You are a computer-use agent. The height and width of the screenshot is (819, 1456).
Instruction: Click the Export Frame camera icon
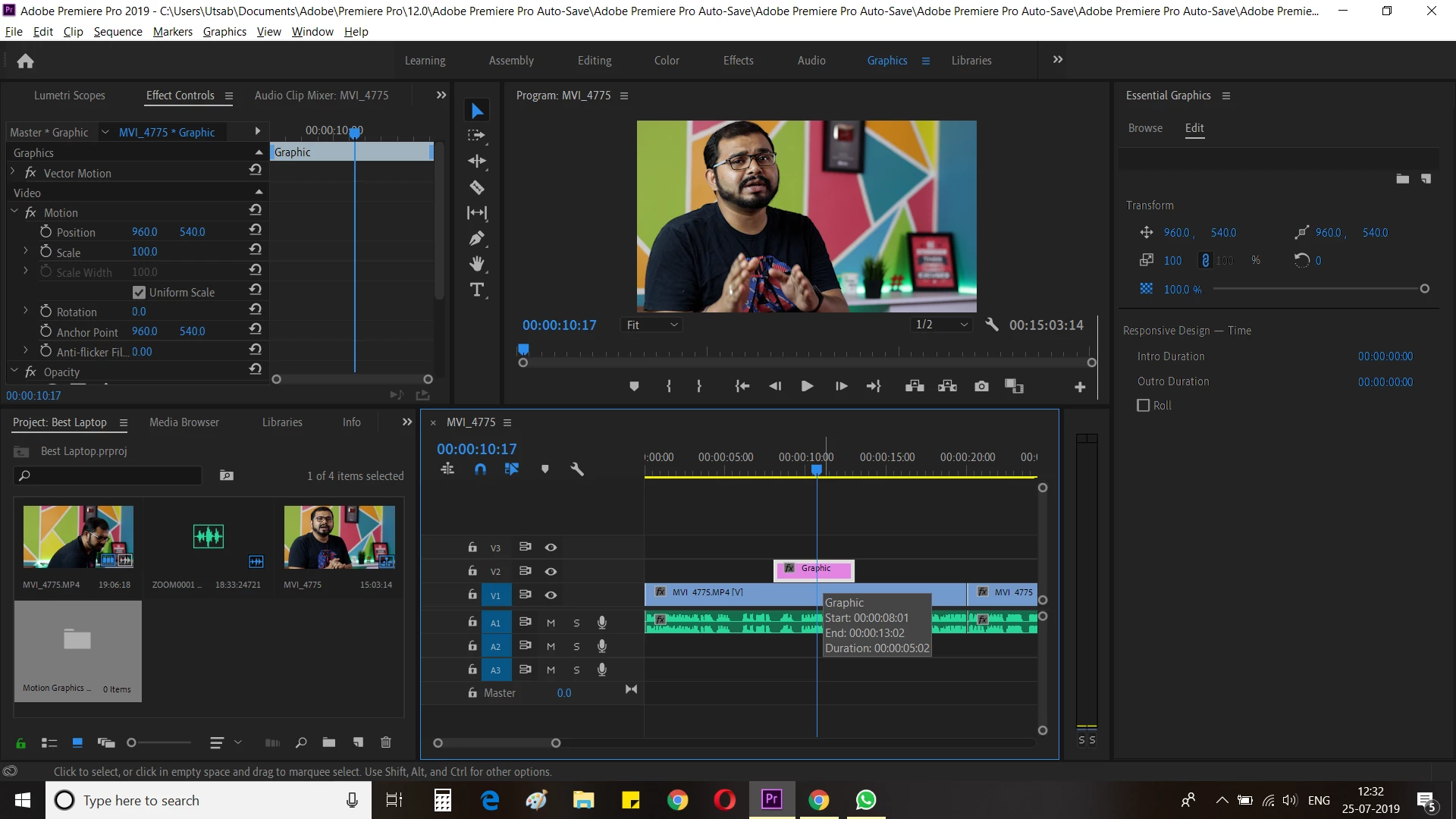click(981, 387)
